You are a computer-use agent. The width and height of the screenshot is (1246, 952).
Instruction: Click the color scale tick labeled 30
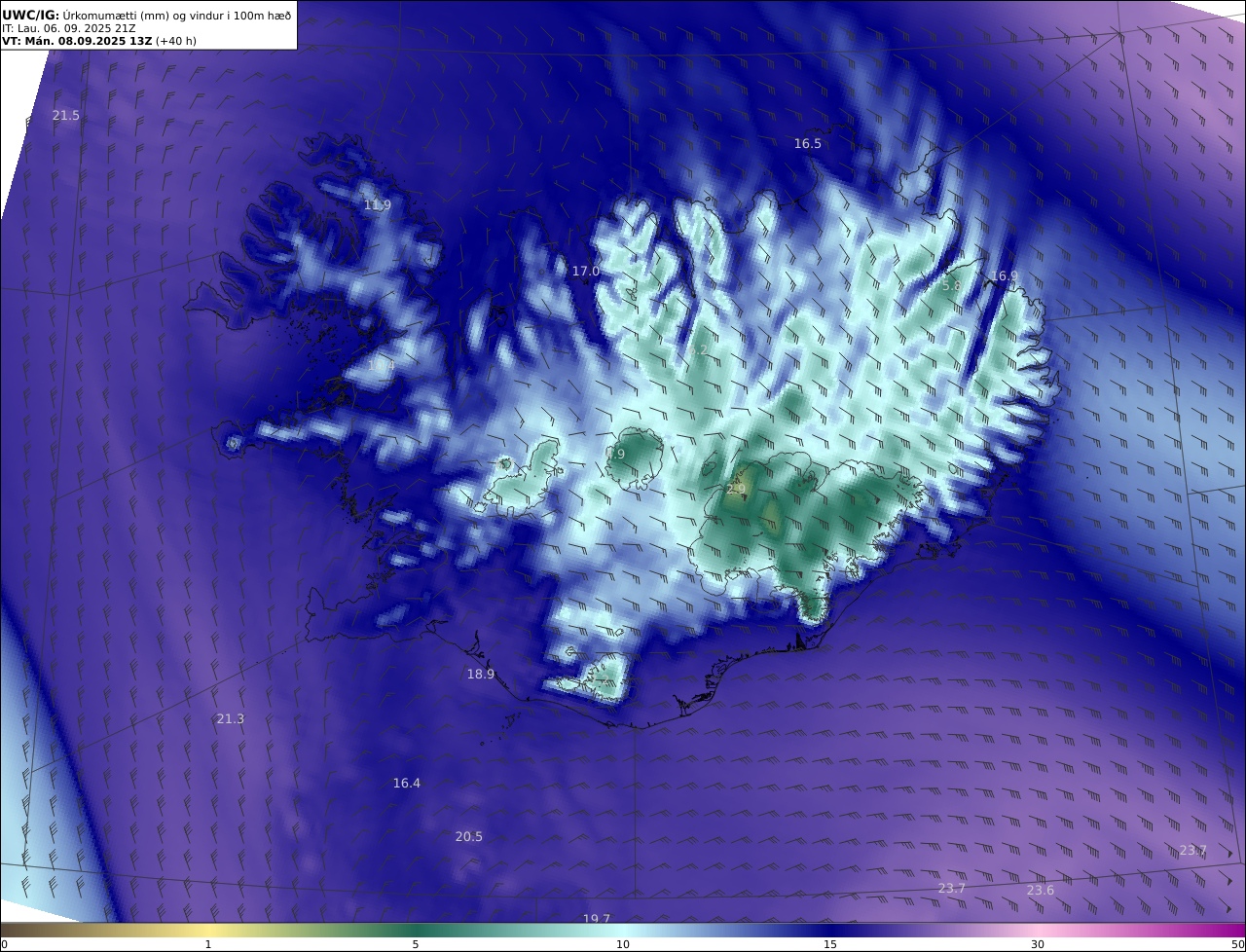tap(1038, 944)
